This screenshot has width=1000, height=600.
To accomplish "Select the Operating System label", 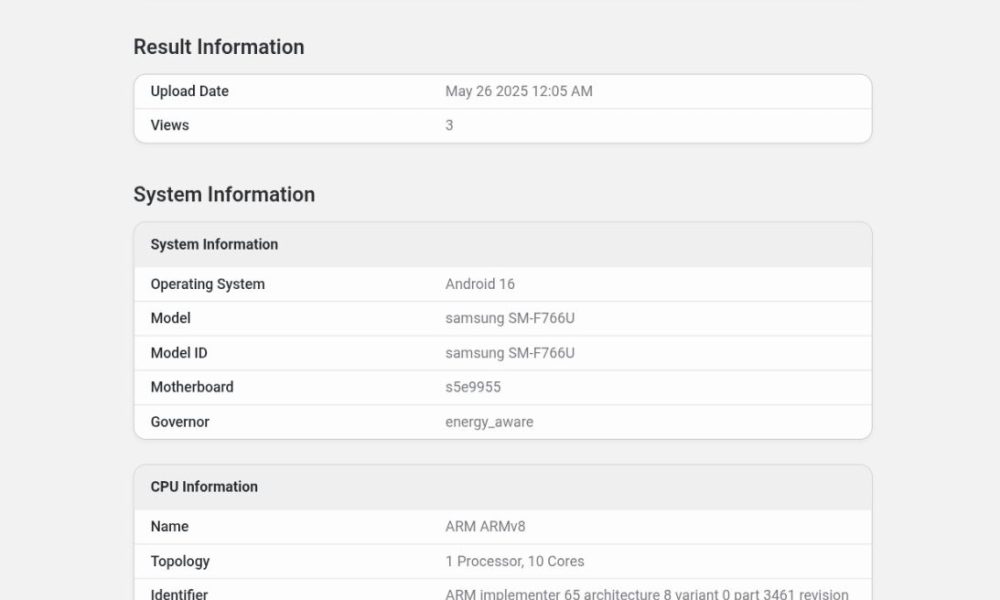I will [x=207, y=284].
